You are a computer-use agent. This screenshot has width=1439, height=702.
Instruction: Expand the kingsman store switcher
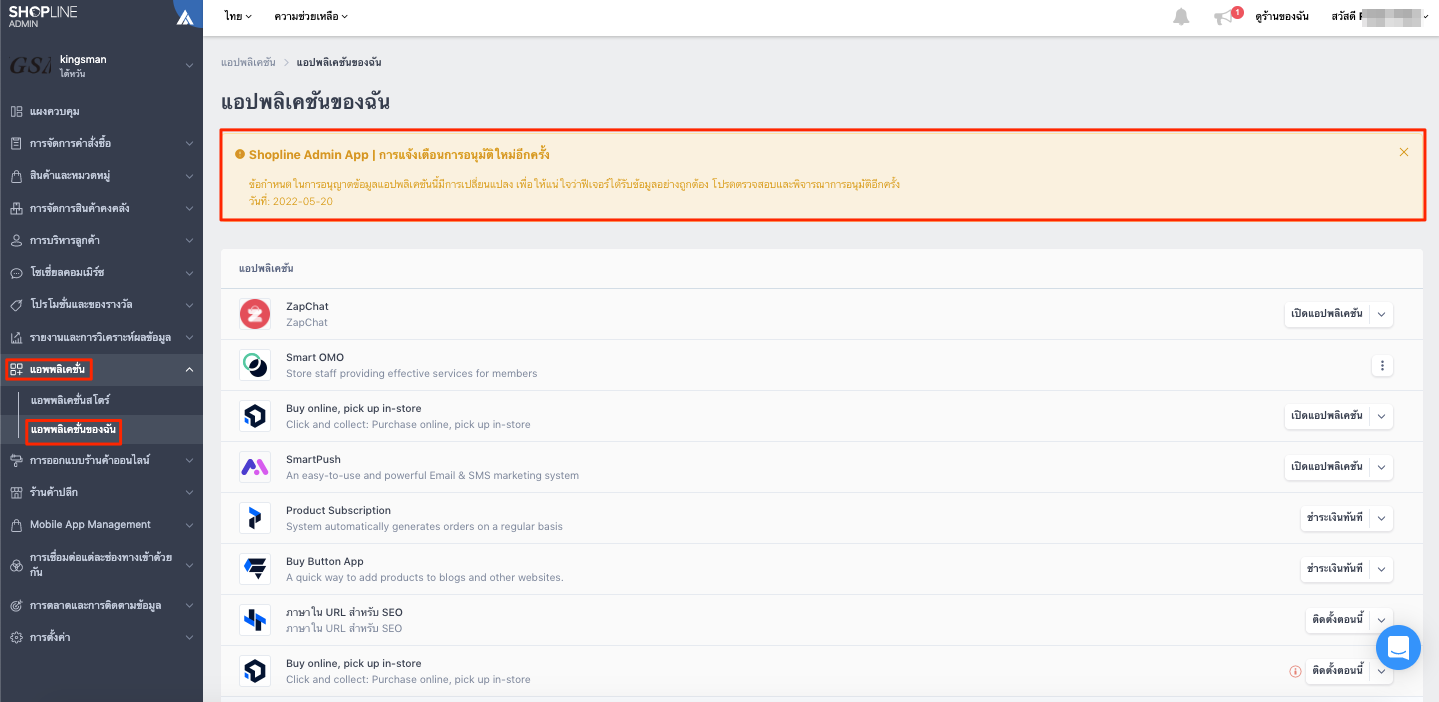(189, 66)
